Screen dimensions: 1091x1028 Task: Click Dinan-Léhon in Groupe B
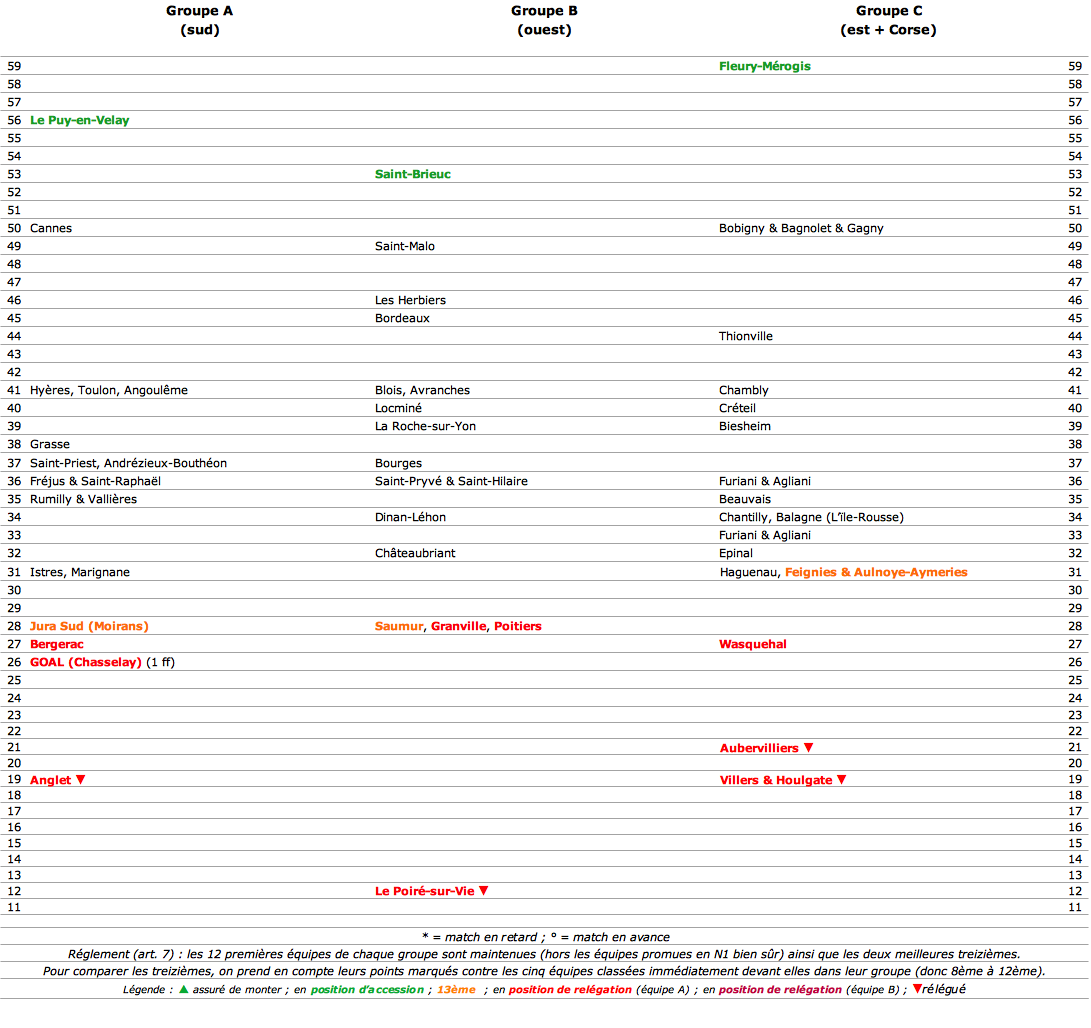410,517
